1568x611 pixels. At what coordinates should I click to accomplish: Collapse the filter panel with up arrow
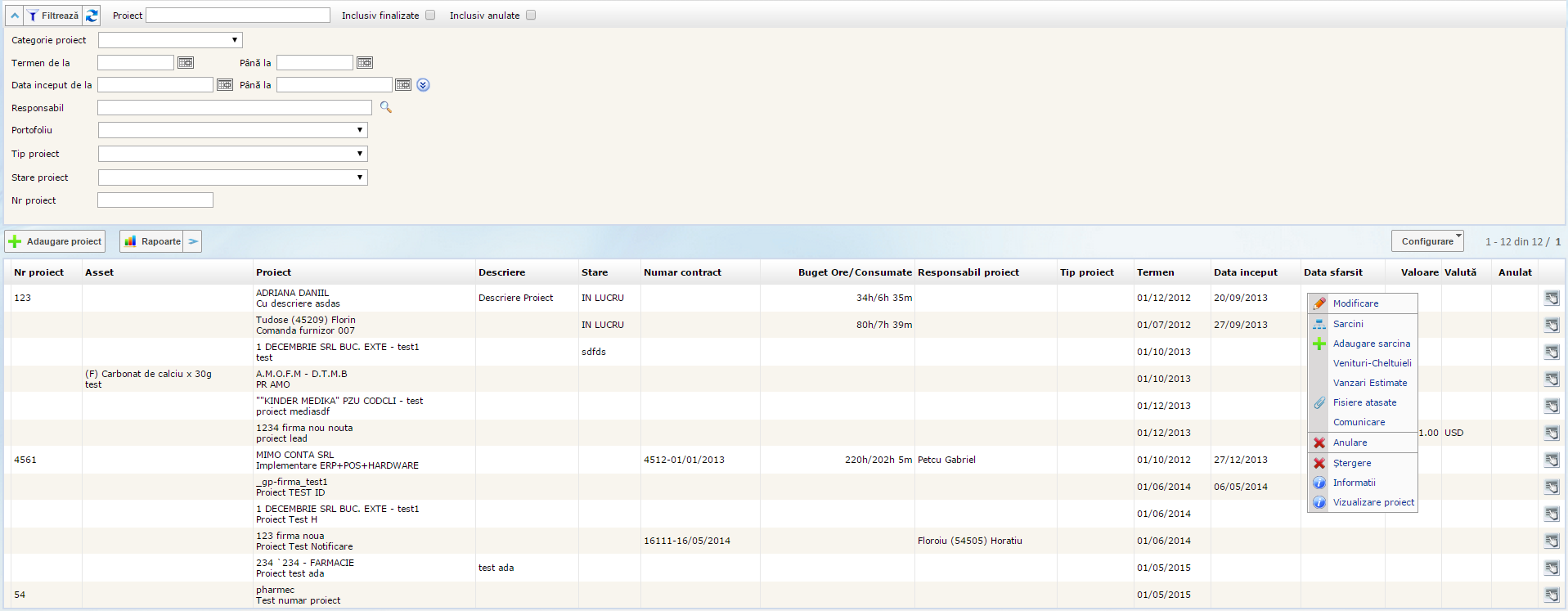coord(15,16)
